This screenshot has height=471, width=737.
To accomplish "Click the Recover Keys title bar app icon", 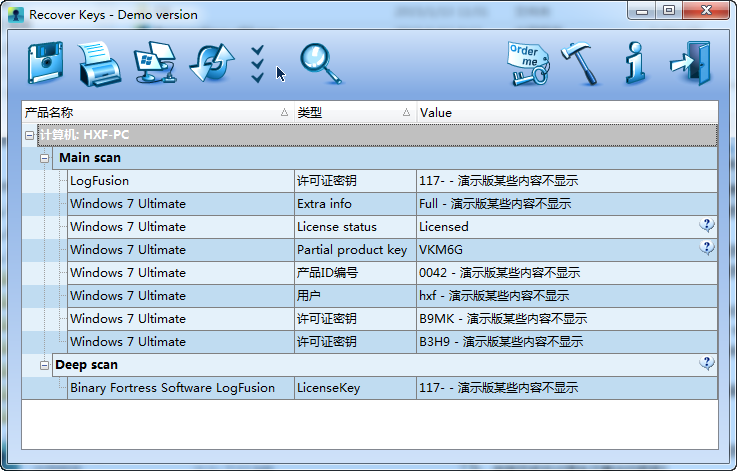I will [16, 15].
